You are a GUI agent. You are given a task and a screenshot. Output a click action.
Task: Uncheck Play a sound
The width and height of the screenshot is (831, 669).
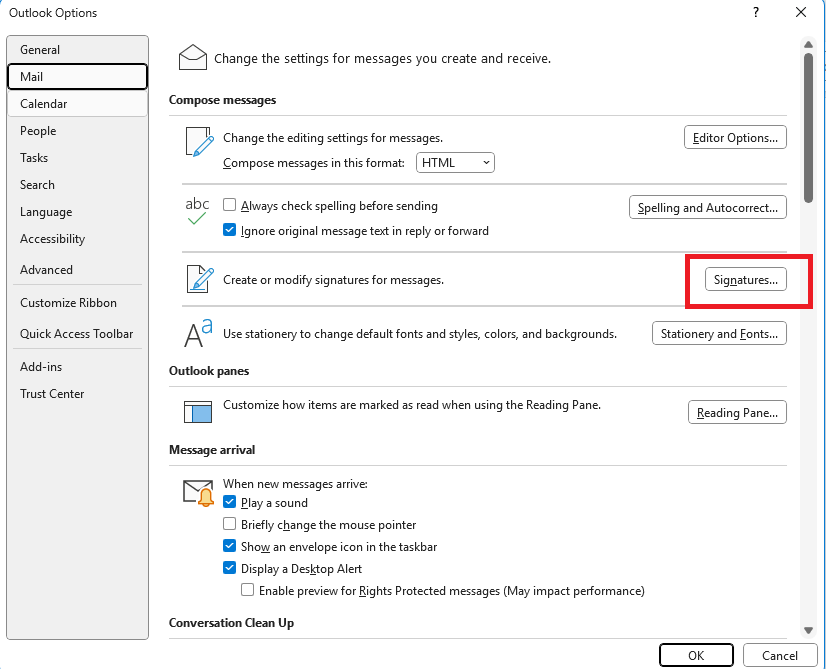click(229, 502)
